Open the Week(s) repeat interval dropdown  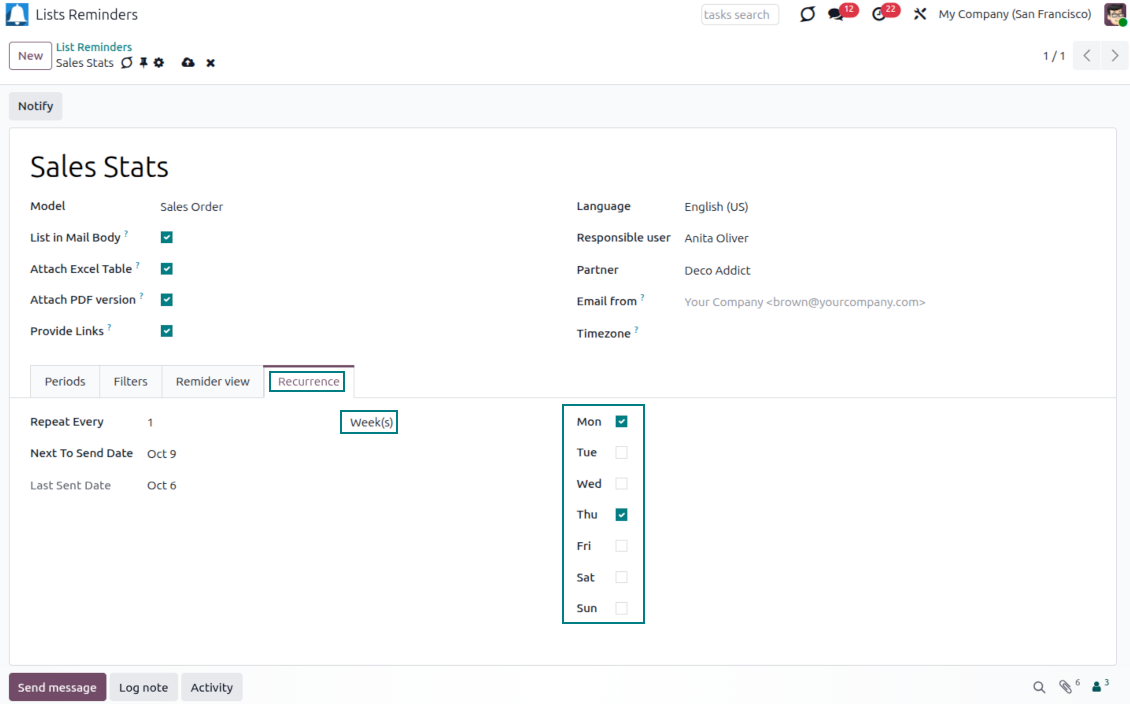[371, 423]
